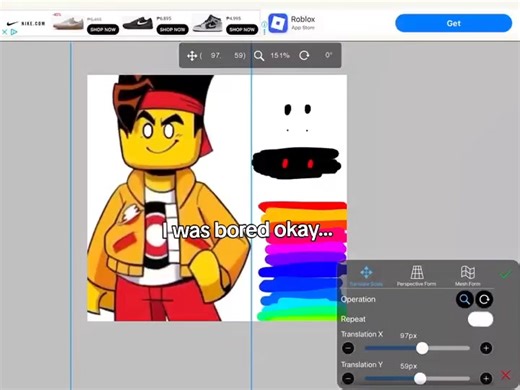520x390 pixels.
Task: Confirm transform with green checkmark
Action: [506, 275]
